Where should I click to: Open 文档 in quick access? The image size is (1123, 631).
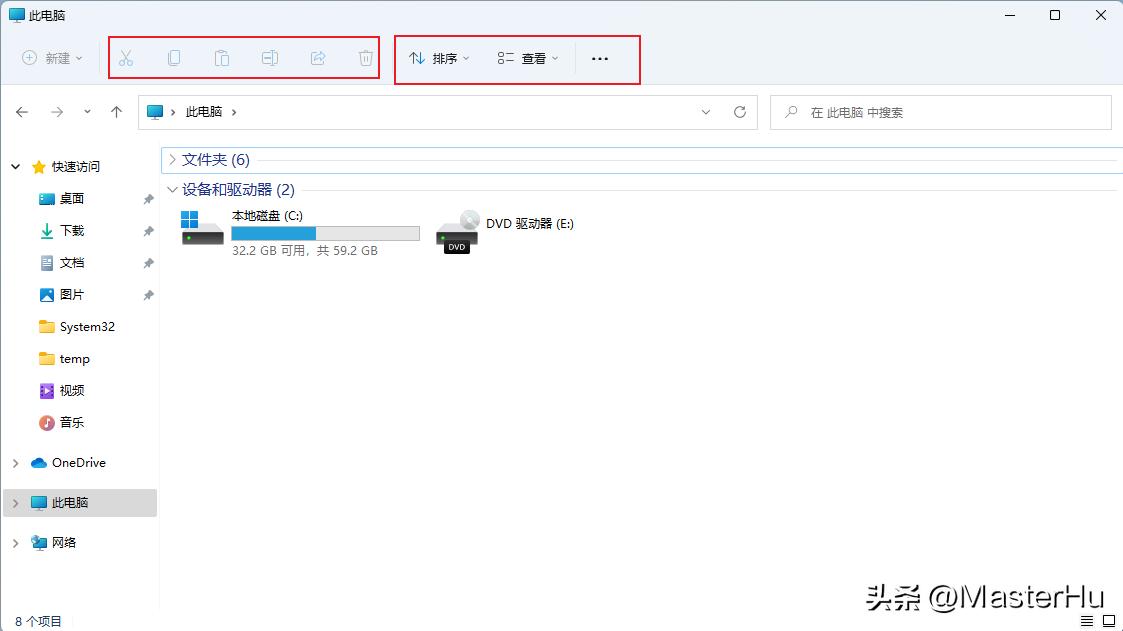pos(72,263)
